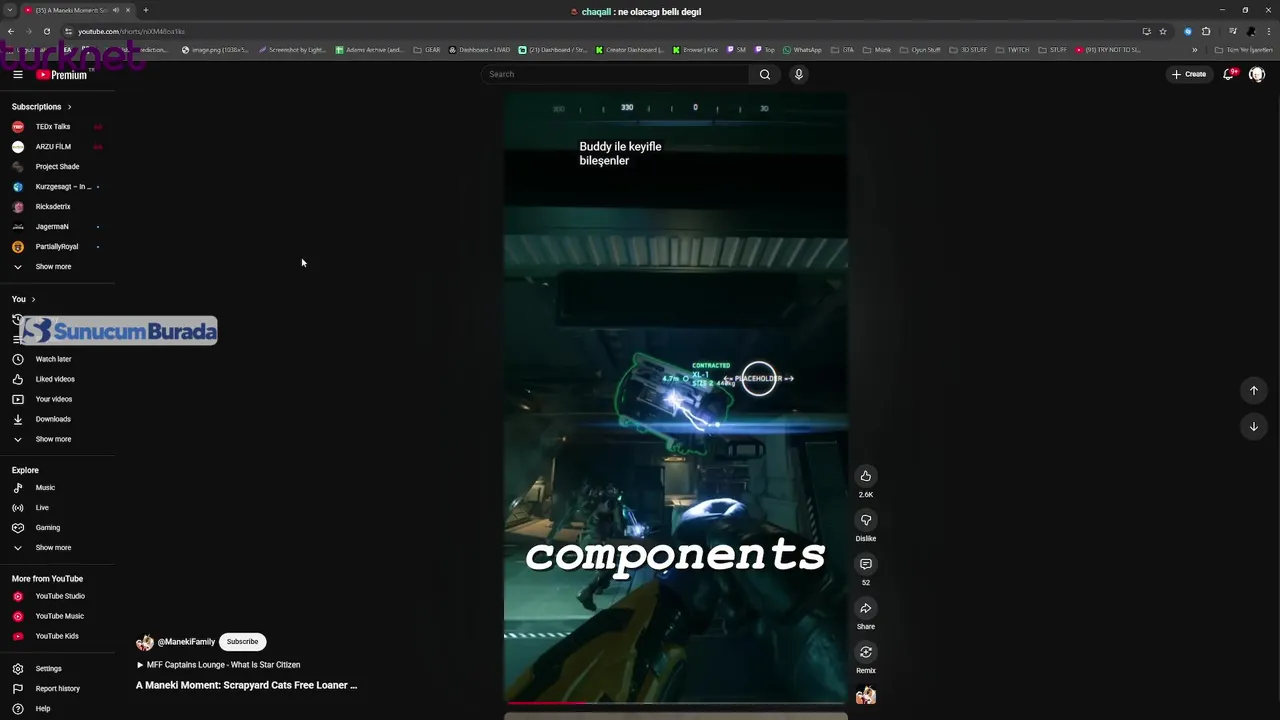
Task: Remix this Short
Action: [866, 652]
